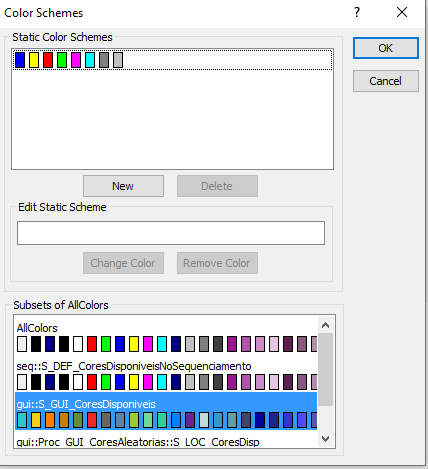
Task: Click the dark gray swatch in the static scheme
Action: click(104, 60)
